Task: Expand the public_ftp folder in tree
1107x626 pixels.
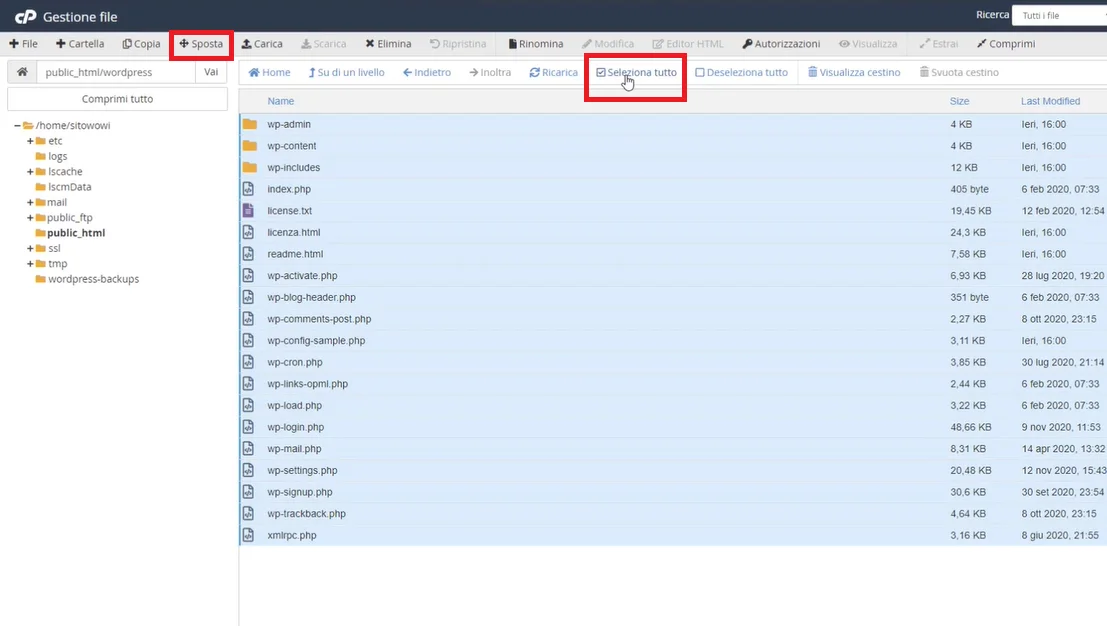Action: click(30, 217)
